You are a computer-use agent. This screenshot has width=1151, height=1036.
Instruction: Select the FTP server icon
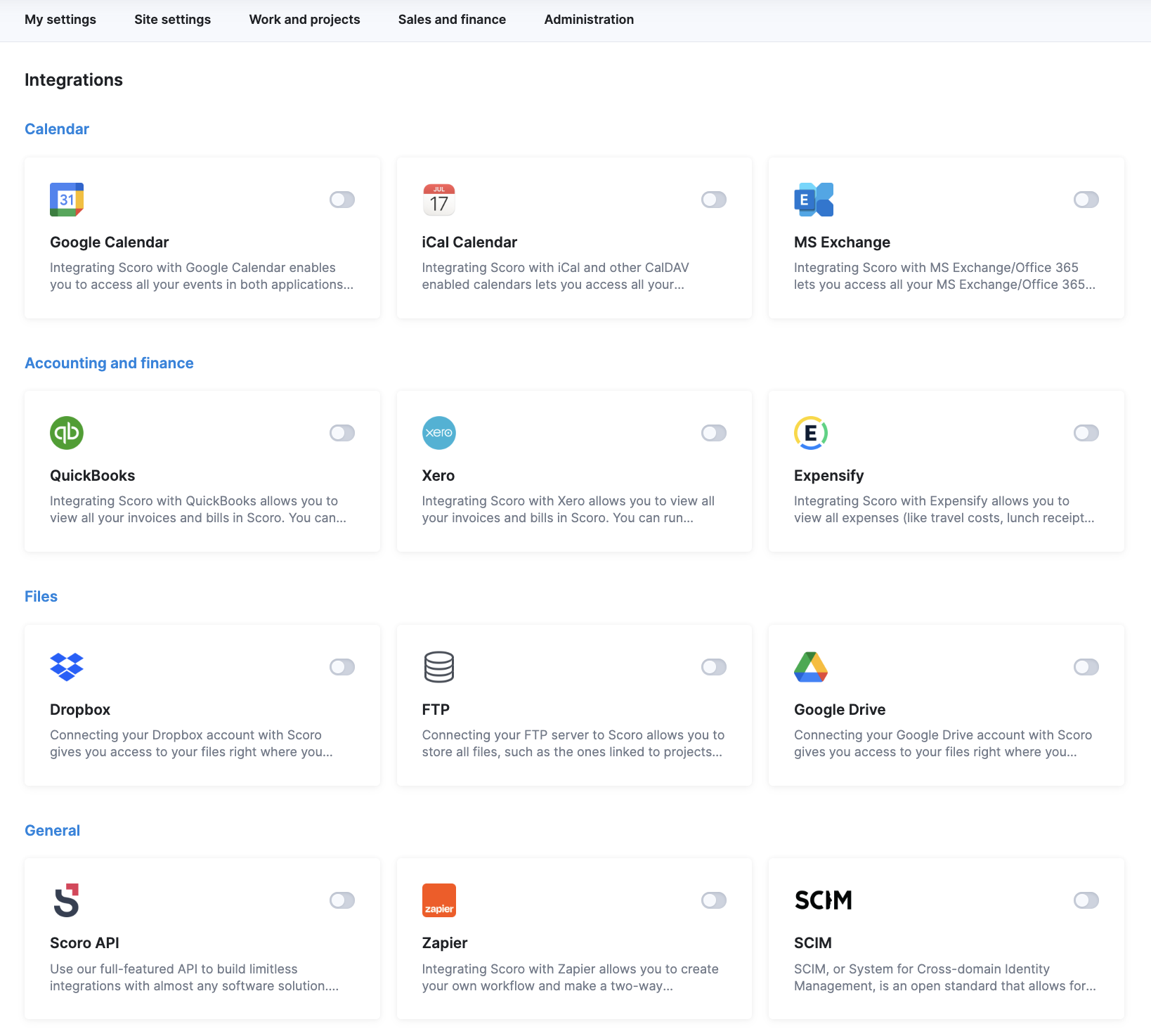coord(438,666)
